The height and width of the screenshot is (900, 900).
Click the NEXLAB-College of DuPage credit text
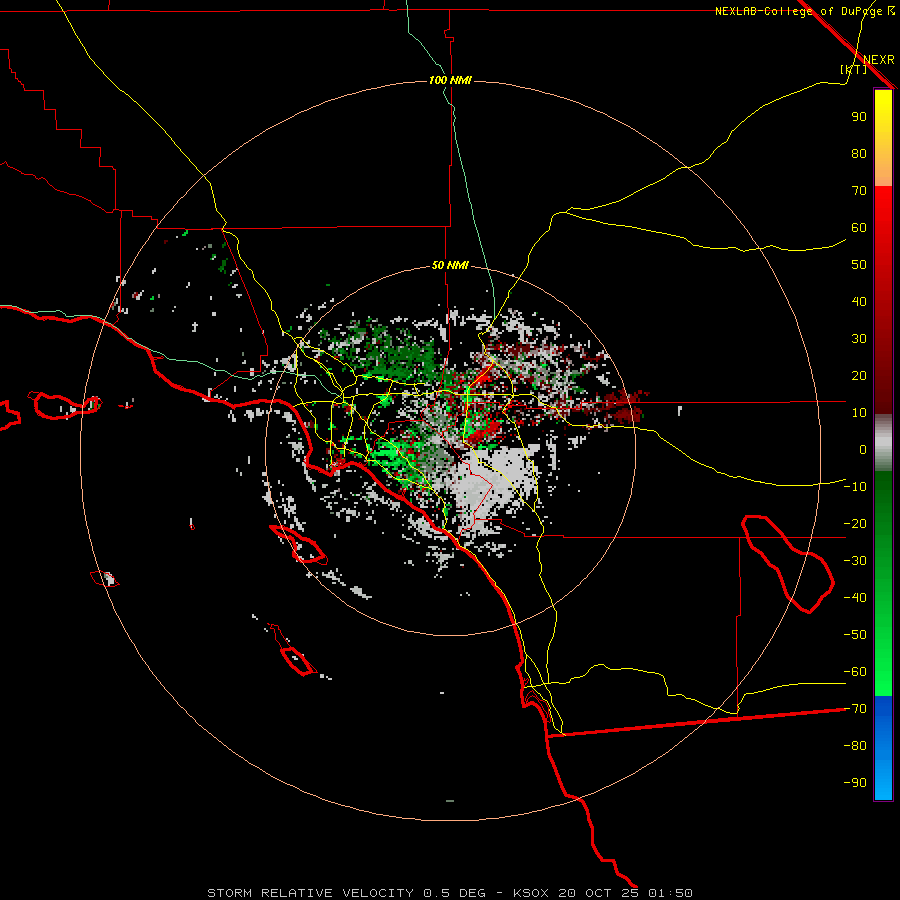coord(799,11)
